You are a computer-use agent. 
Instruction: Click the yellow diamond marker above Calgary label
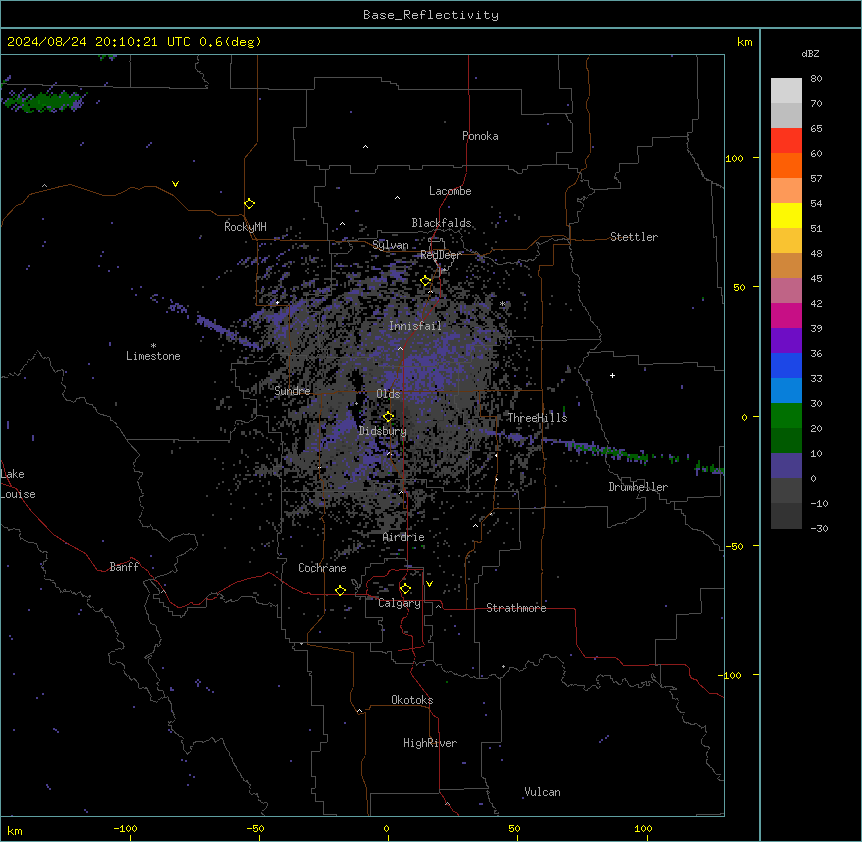coord(405,589)
